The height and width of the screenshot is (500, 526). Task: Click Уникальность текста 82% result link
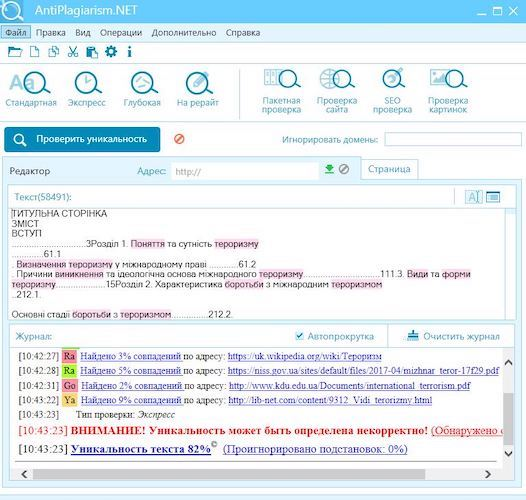point(141,449)
